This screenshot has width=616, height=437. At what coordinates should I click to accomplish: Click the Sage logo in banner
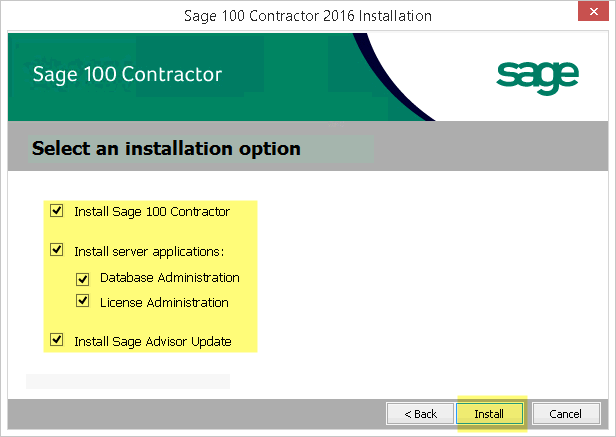coord(537,77)
